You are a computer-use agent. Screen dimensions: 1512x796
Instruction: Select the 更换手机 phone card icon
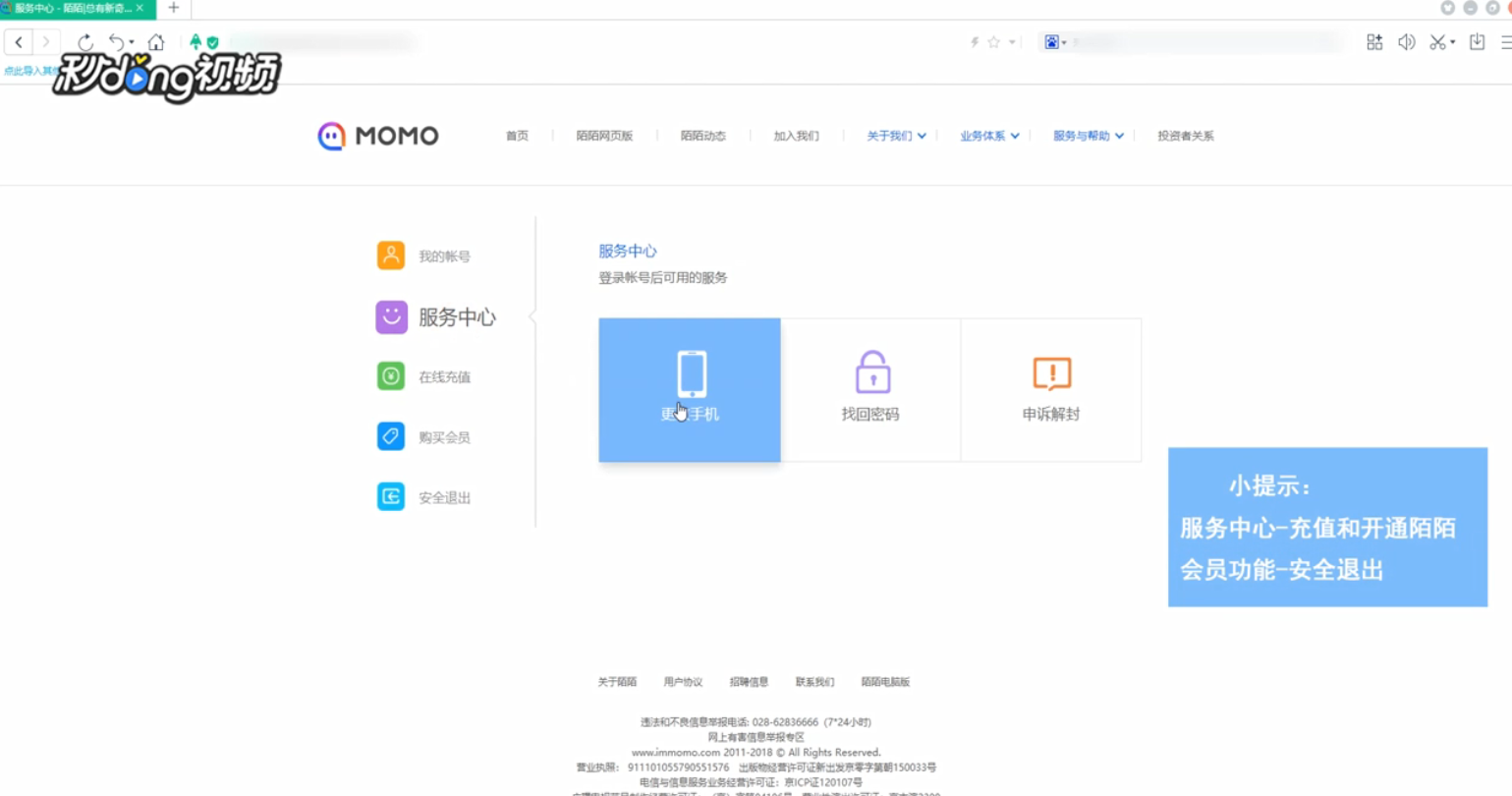[690, 371]
